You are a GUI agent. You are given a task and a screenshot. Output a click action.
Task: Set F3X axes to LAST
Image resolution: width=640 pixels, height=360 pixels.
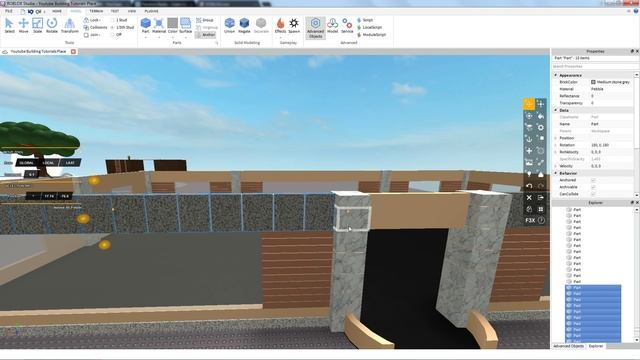70,162
